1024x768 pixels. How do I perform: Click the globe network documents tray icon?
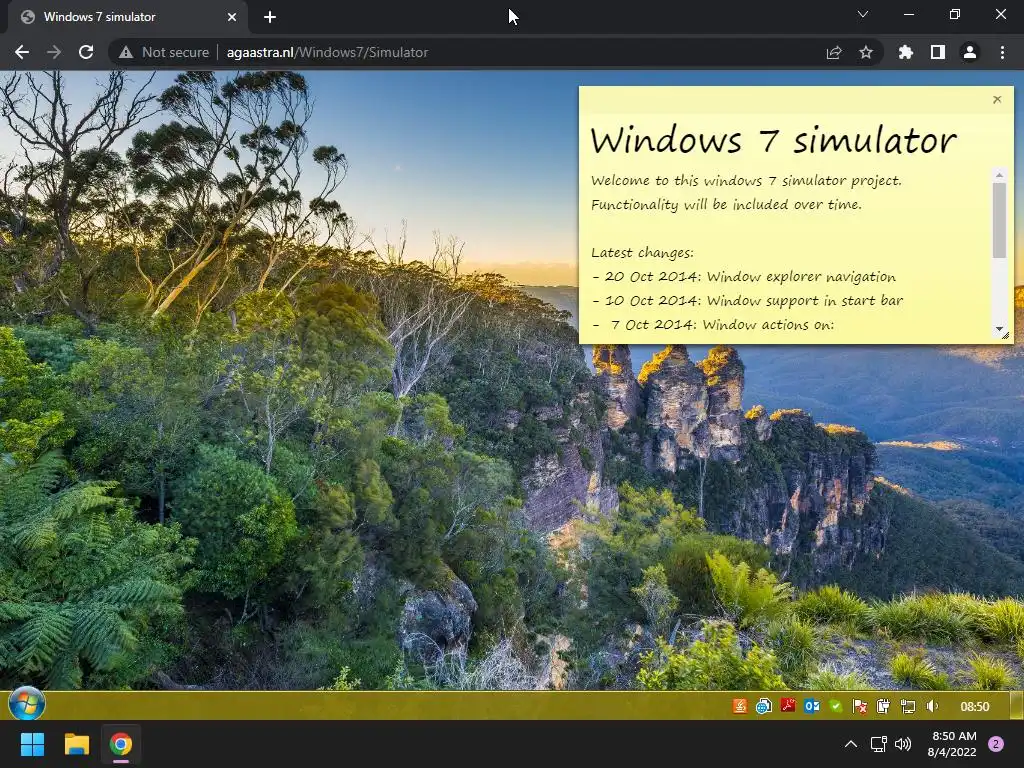pos(763,706)
